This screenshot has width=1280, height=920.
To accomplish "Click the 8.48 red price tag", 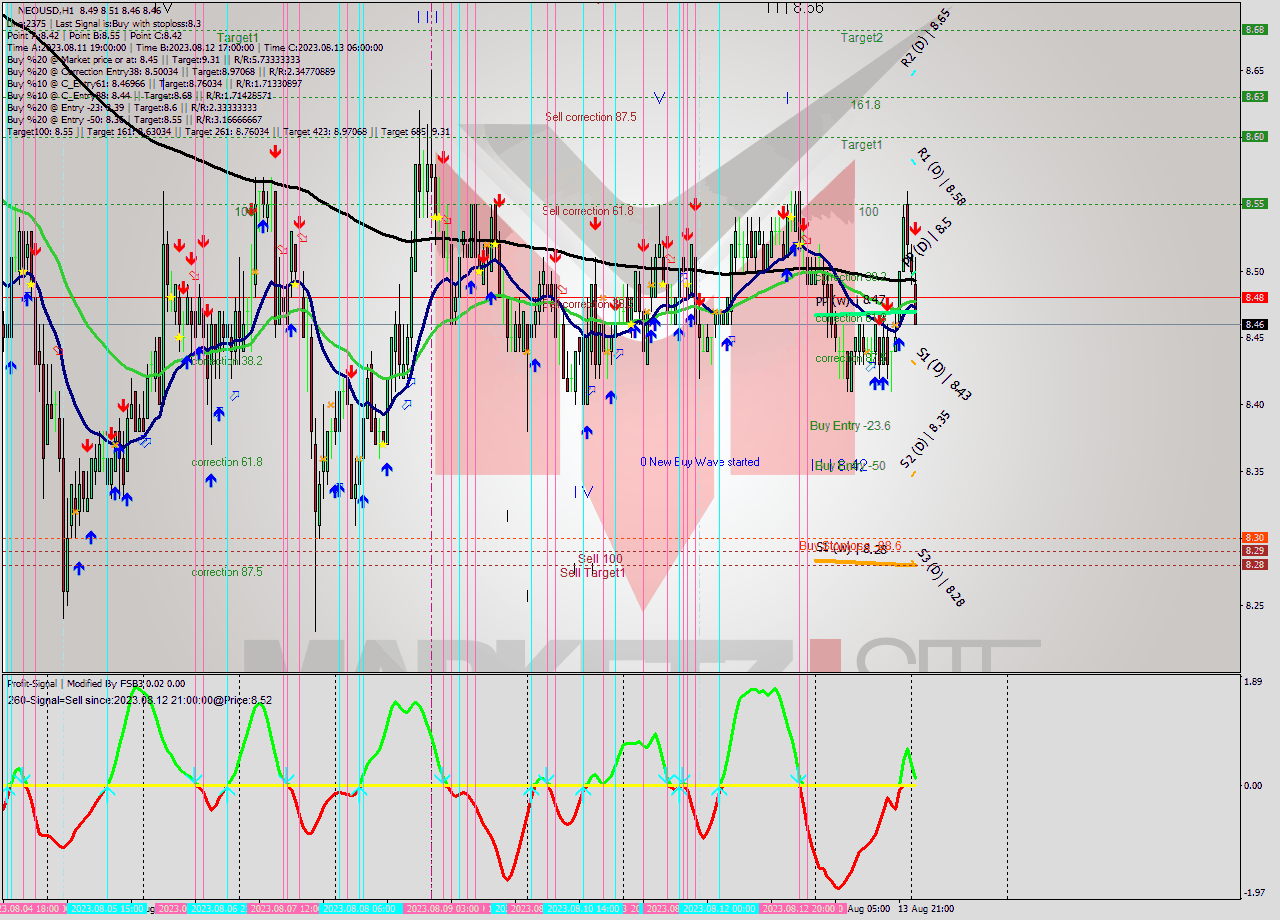I will click(x=1254, y=297).
